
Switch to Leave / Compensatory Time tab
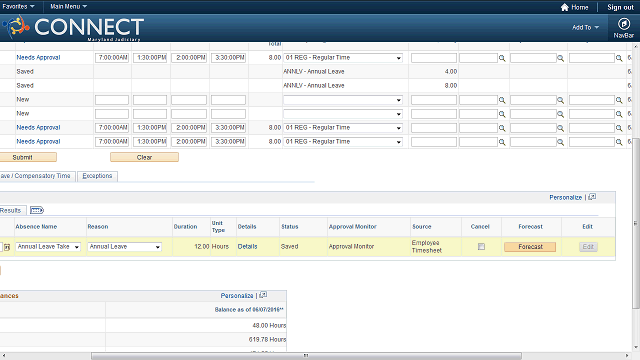tap(37, 176)
